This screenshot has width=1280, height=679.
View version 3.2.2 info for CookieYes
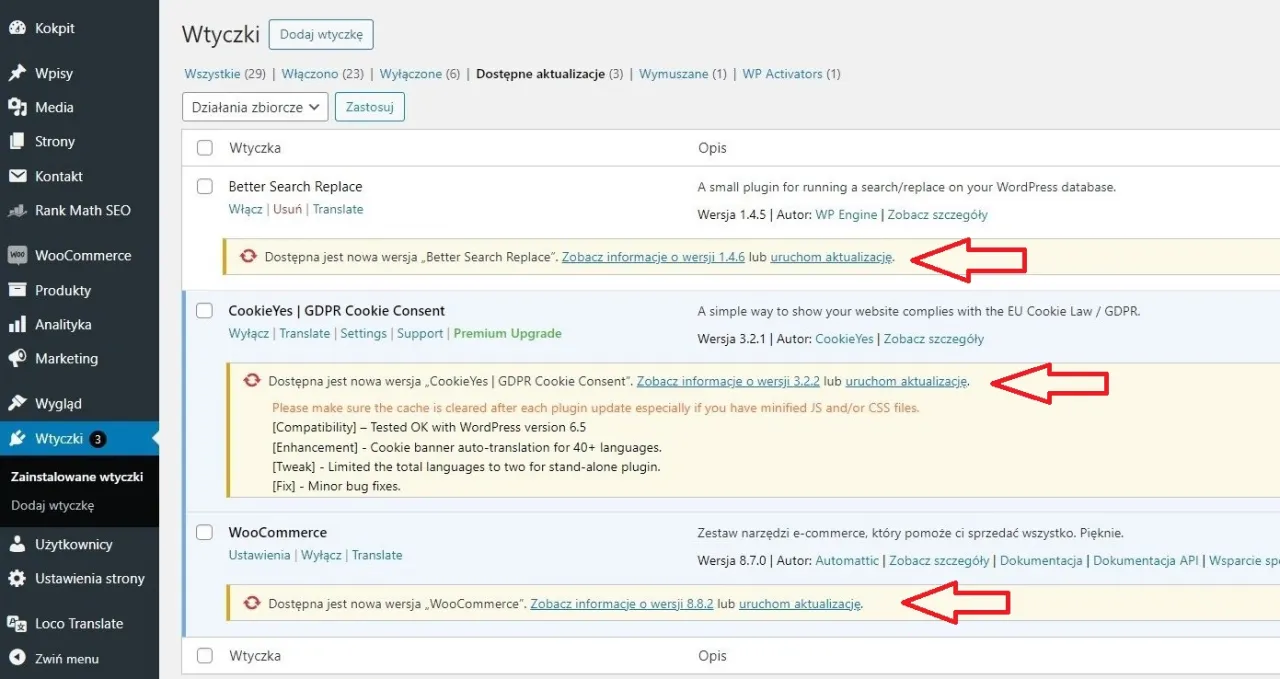coord(728,381)
